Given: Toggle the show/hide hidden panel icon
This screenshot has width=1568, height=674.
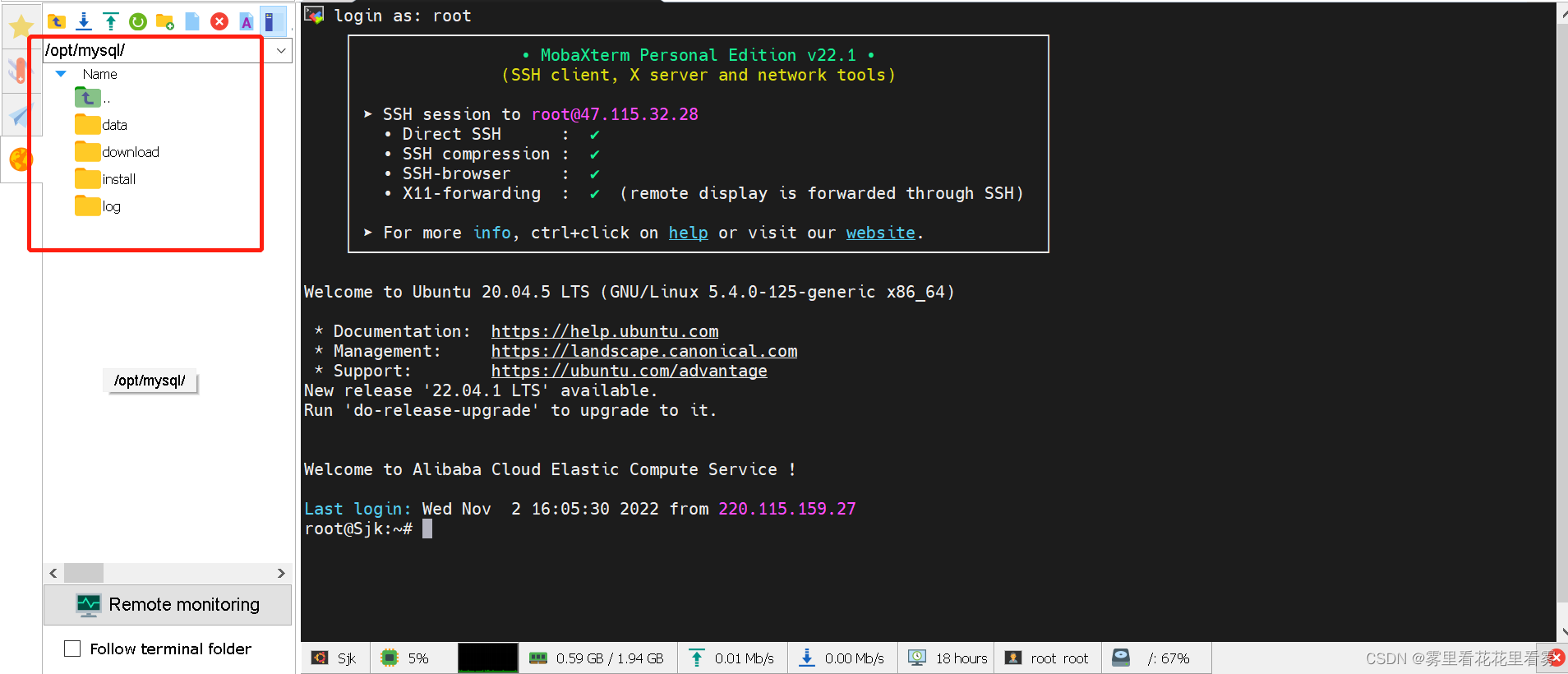Looking at the screenshot, I should [x=272, y=21].
